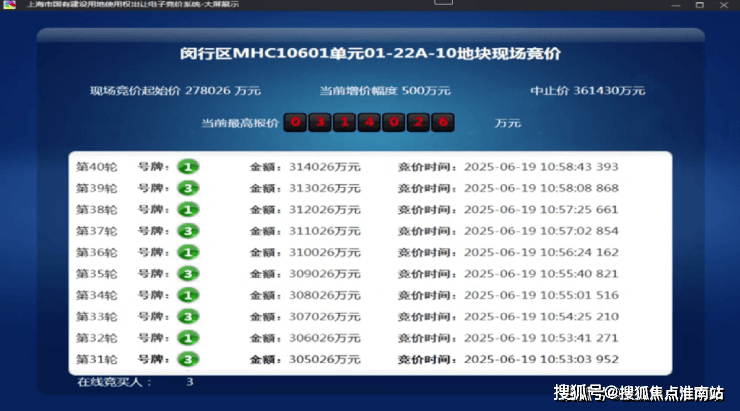Click the amount 311026万元
Viewport: 740px width, 411px height.
325,231
